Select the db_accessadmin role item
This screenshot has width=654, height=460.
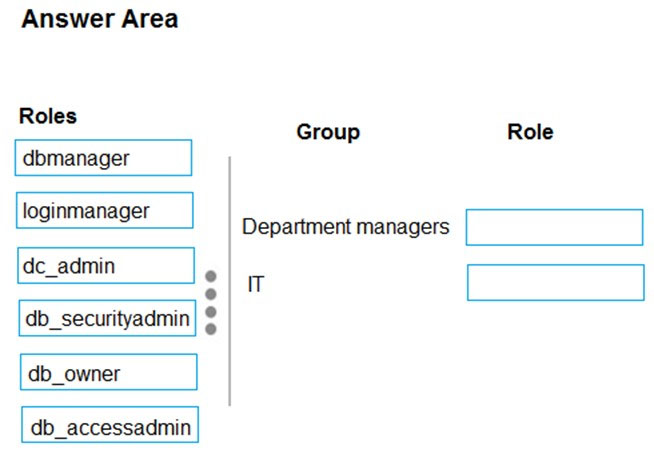110,425
